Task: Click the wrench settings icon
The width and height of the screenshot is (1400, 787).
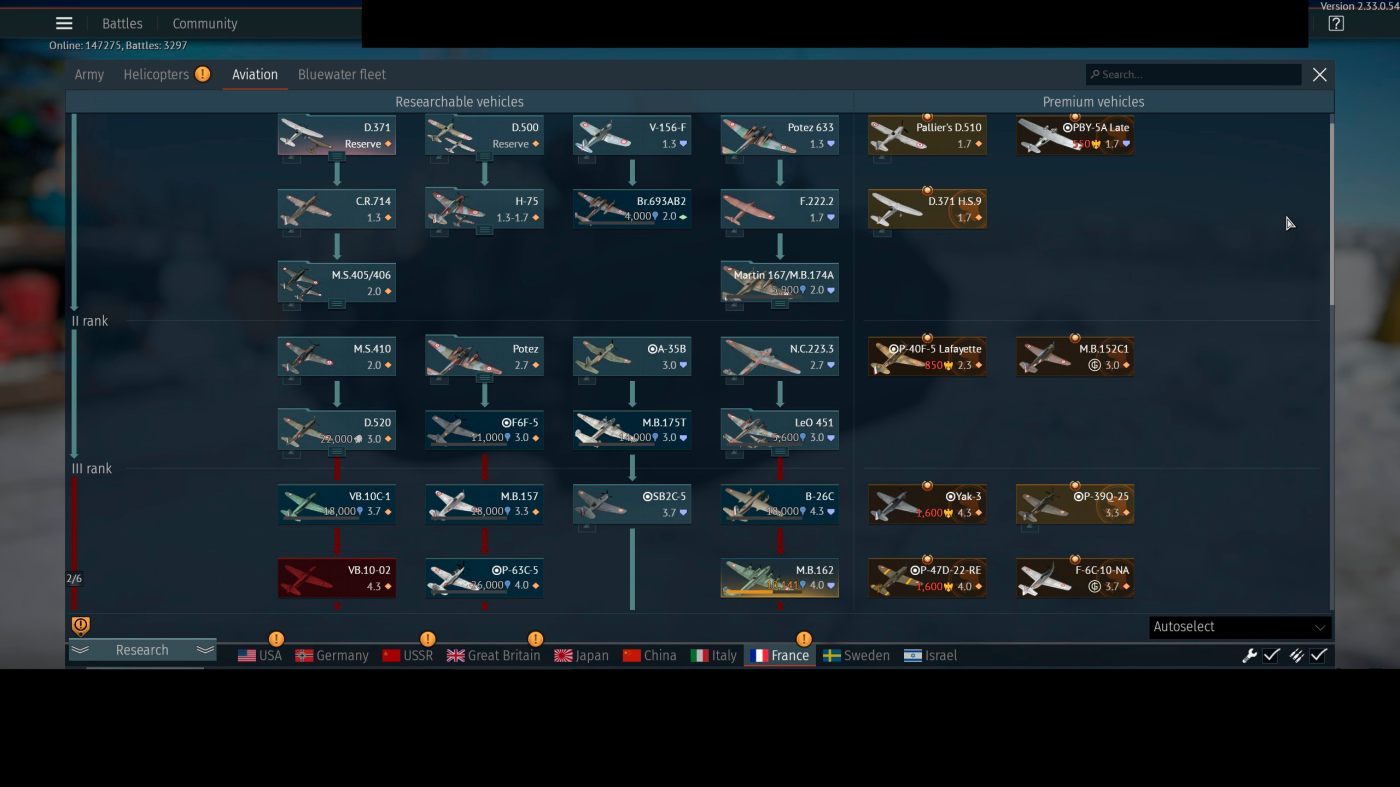Action: point(1249,656)
